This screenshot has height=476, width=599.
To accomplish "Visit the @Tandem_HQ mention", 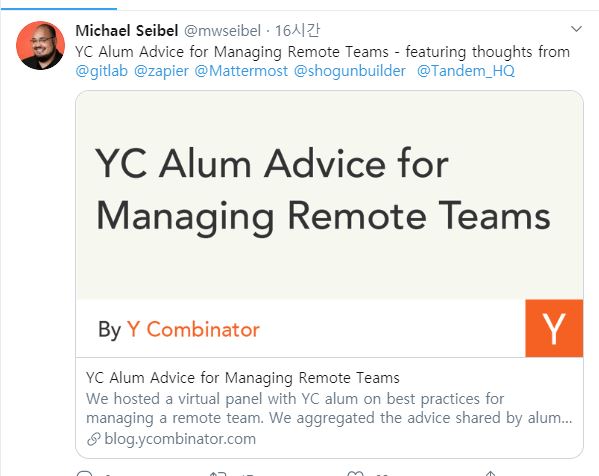I will pyautogui.click(x=466, y=71).
